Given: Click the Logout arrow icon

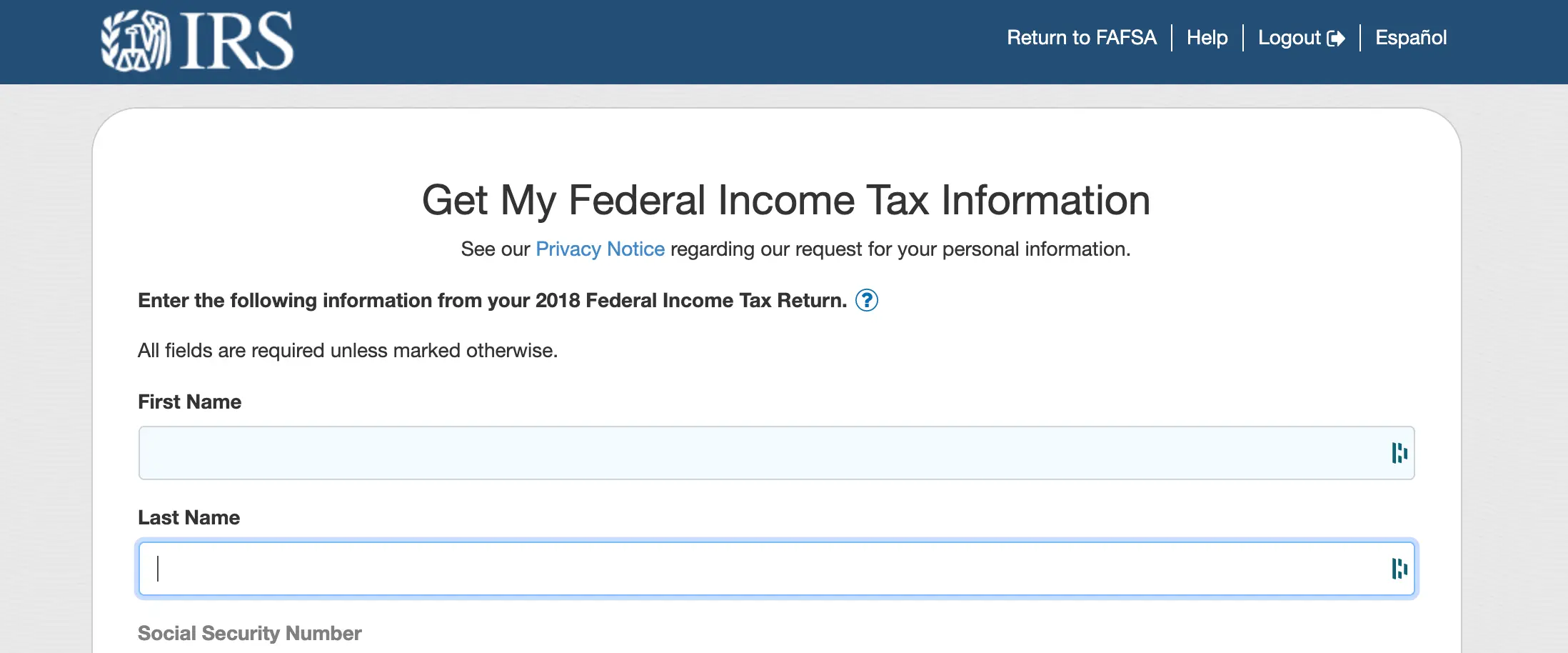Looking at the screenshot, I should pyautogui.click(x=1336, y=38).
